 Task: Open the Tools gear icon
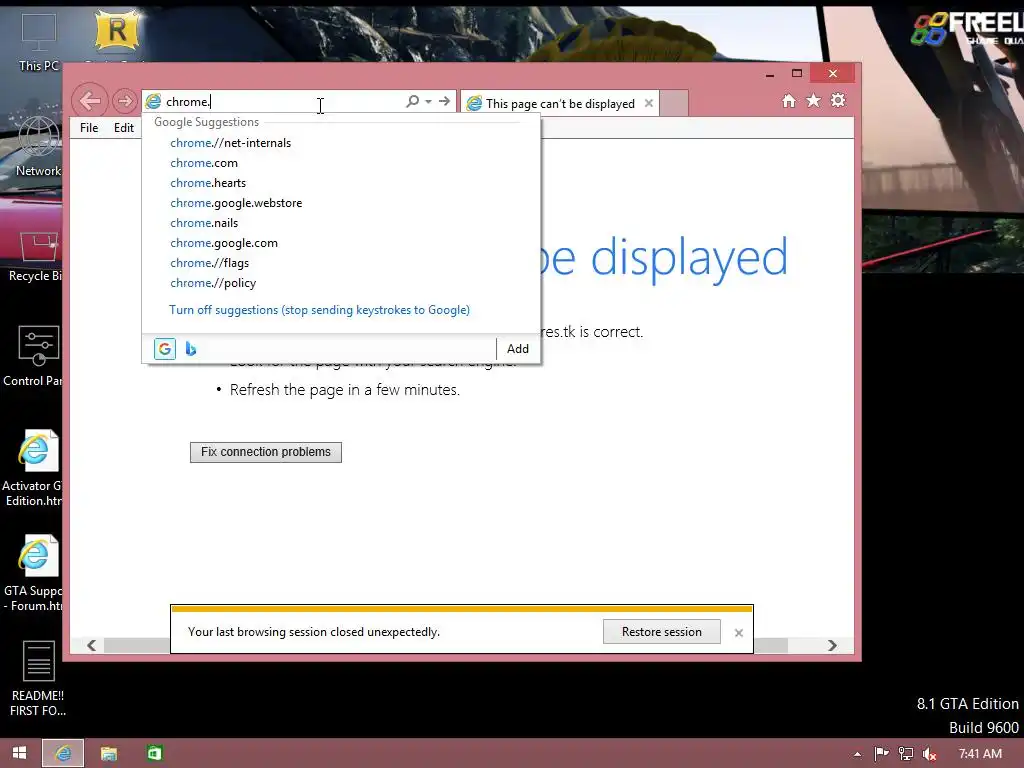[x=838, y=100]
